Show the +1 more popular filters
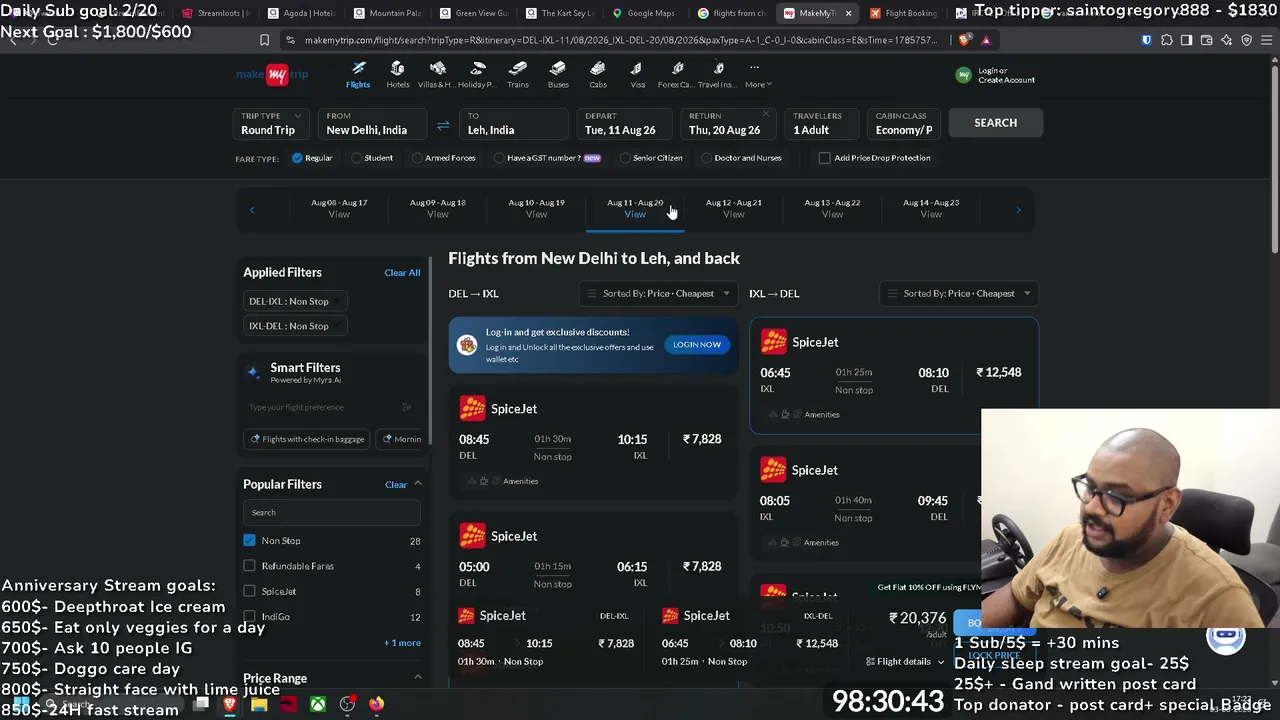The image size is (1280, 720). pos(402,643)
